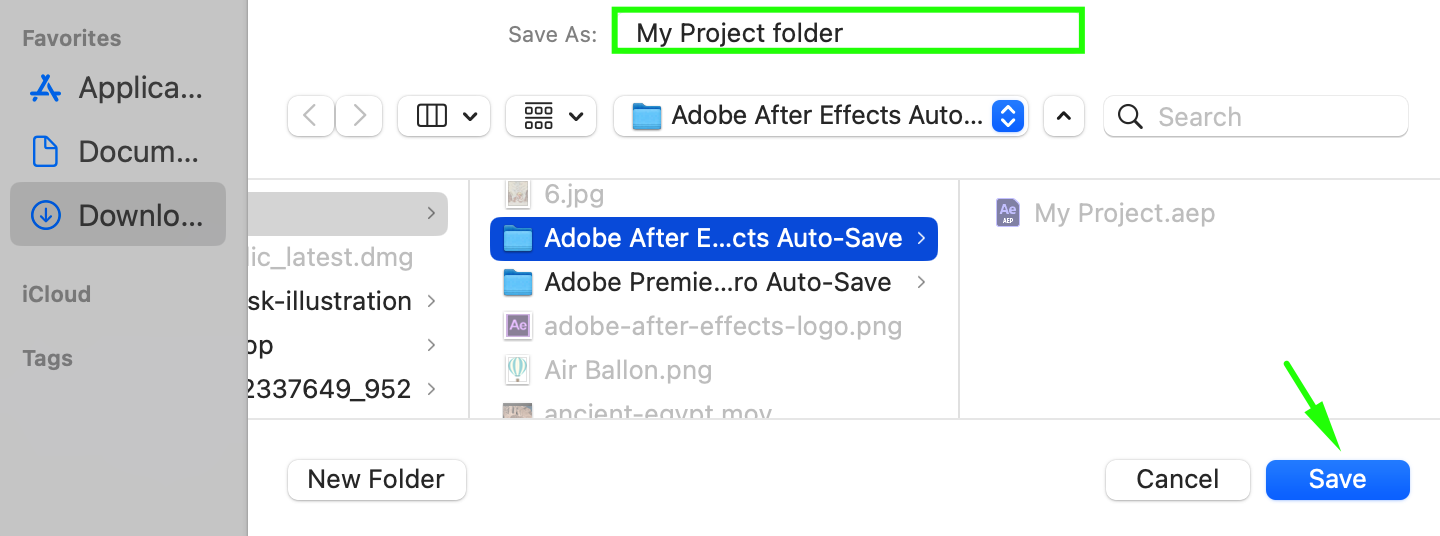
Task: Click into the Search field
Action: click(1256, 117)
